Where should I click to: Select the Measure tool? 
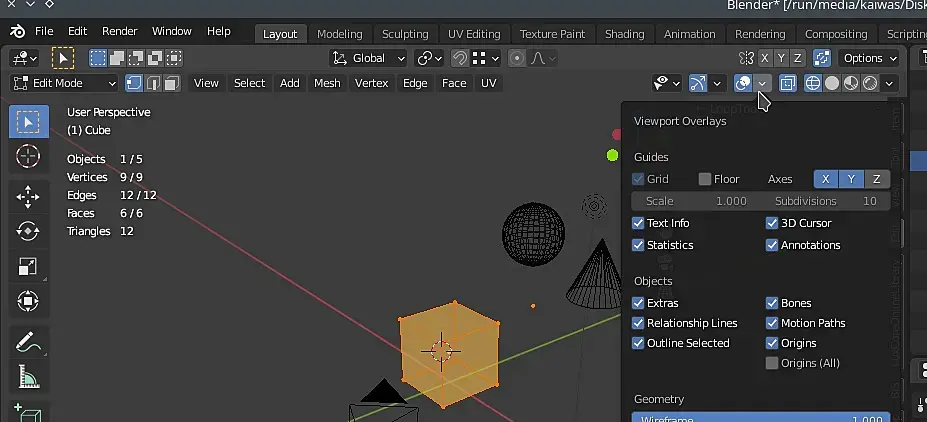pyautogui.click(x=28, y=376)
